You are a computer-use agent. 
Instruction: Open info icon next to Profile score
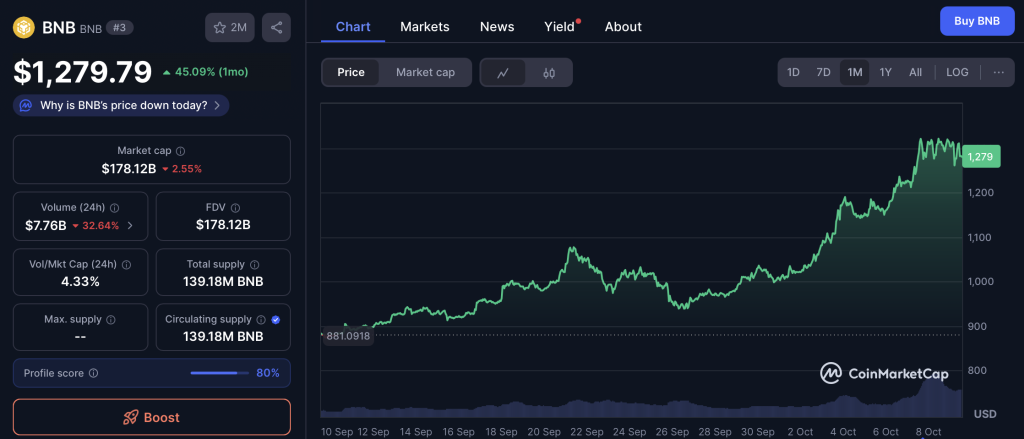coord(93,373)
